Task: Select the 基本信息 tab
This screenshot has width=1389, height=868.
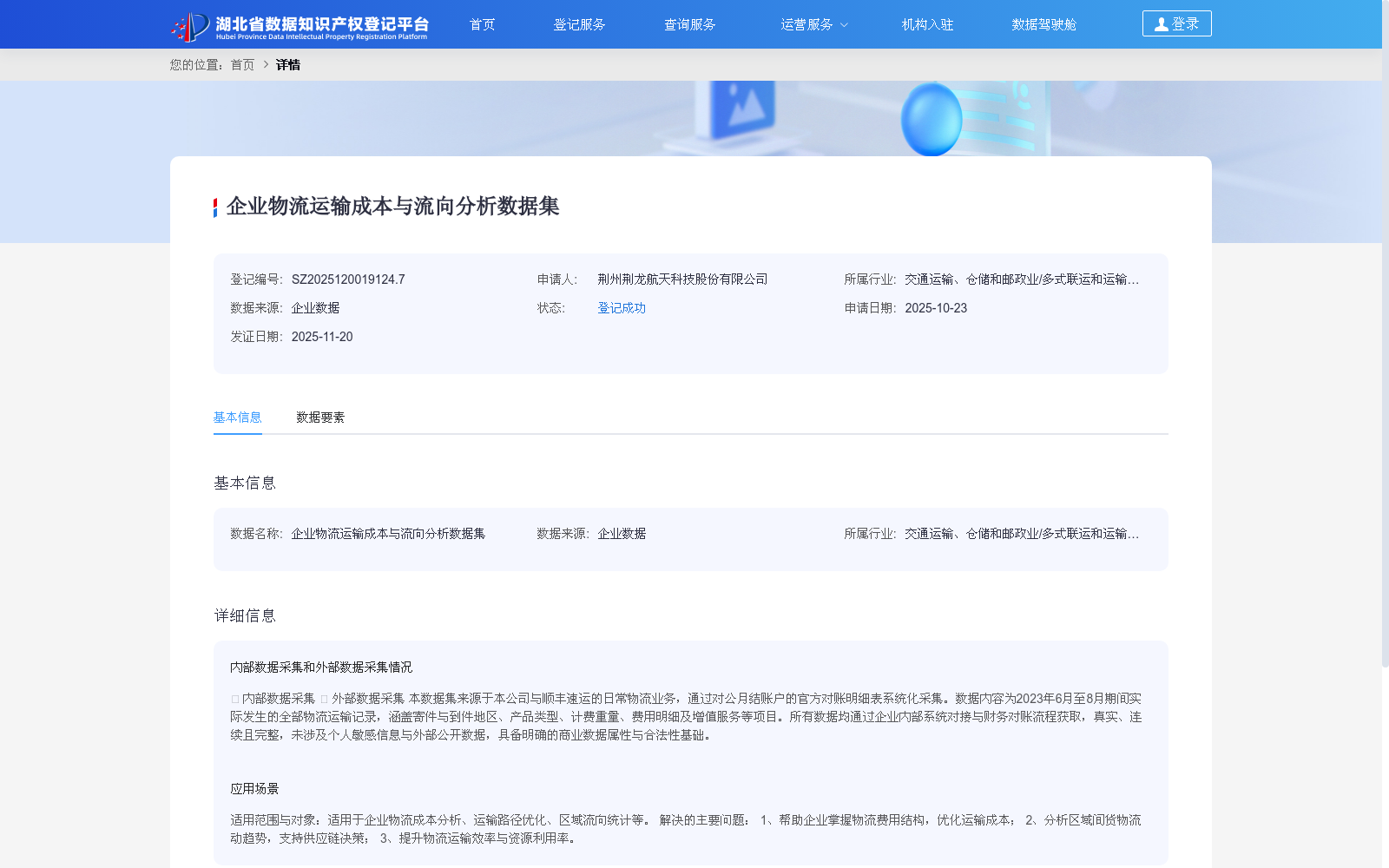Action: [x=238, y=418]
